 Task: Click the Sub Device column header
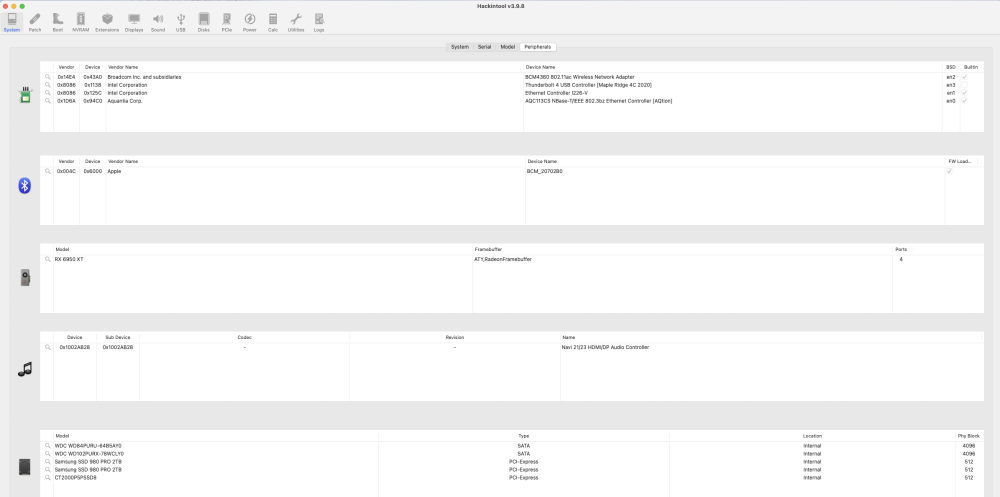coord(118,338)
